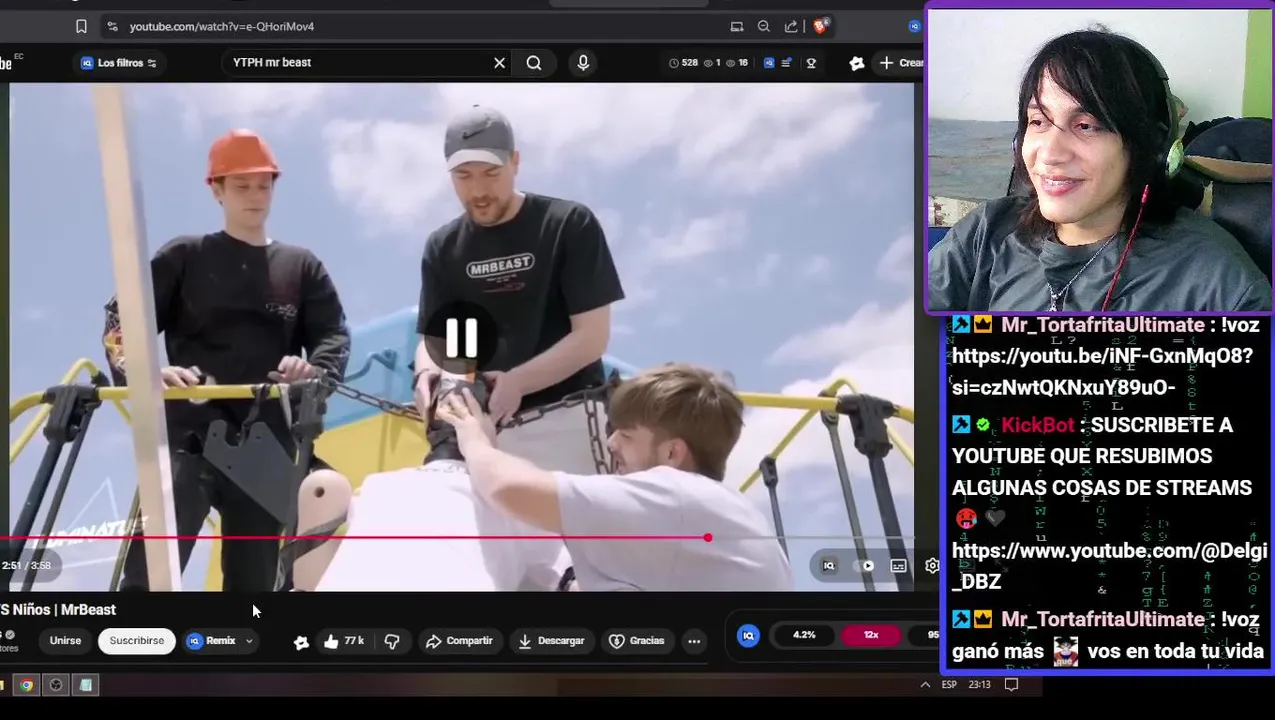The image size is (1275, 720).
Task: Click the "Descargar" download button
Action: 551,641
